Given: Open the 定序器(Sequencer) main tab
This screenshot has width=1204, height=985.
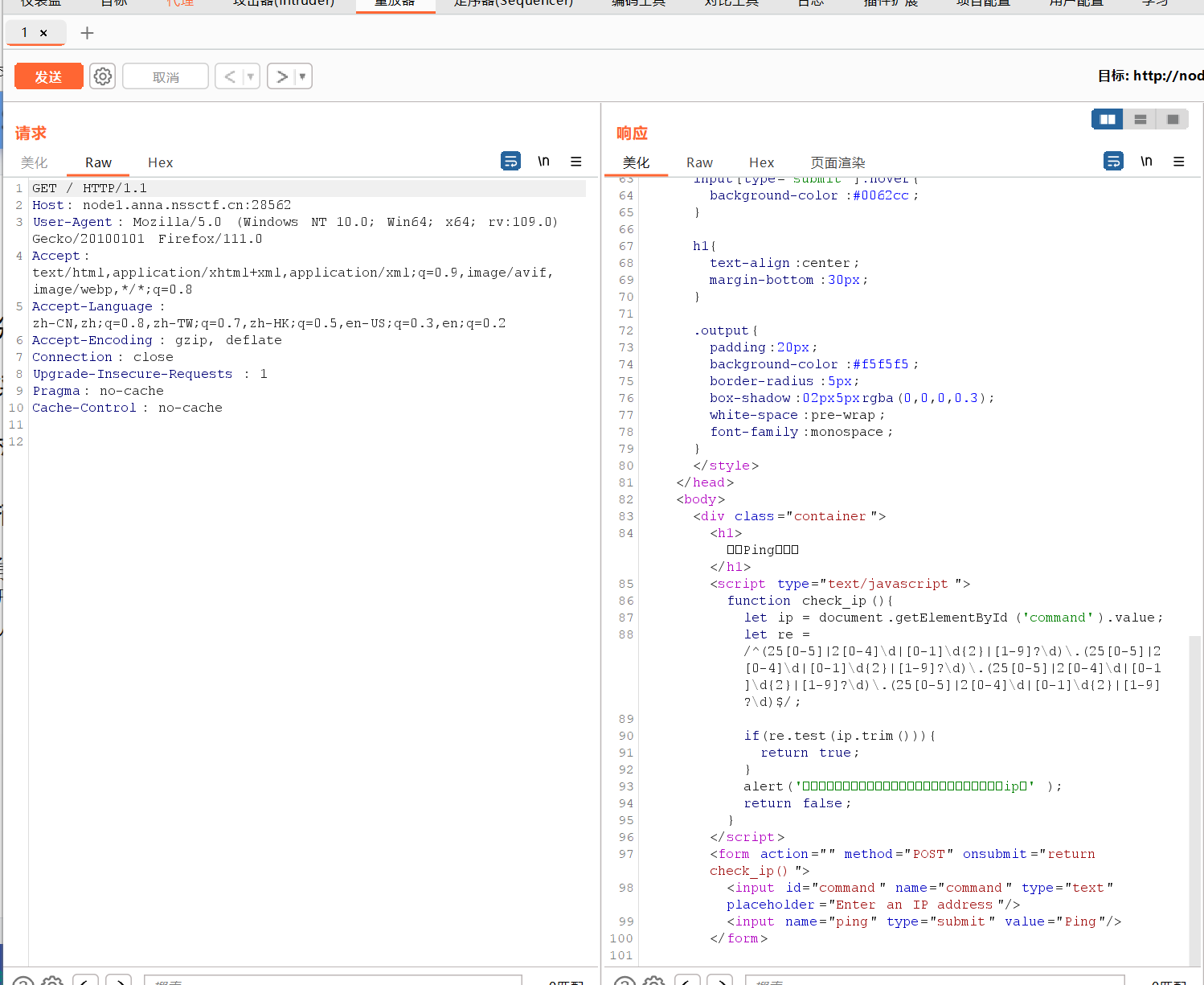Looking at the screenshot, I should [513, 3].
